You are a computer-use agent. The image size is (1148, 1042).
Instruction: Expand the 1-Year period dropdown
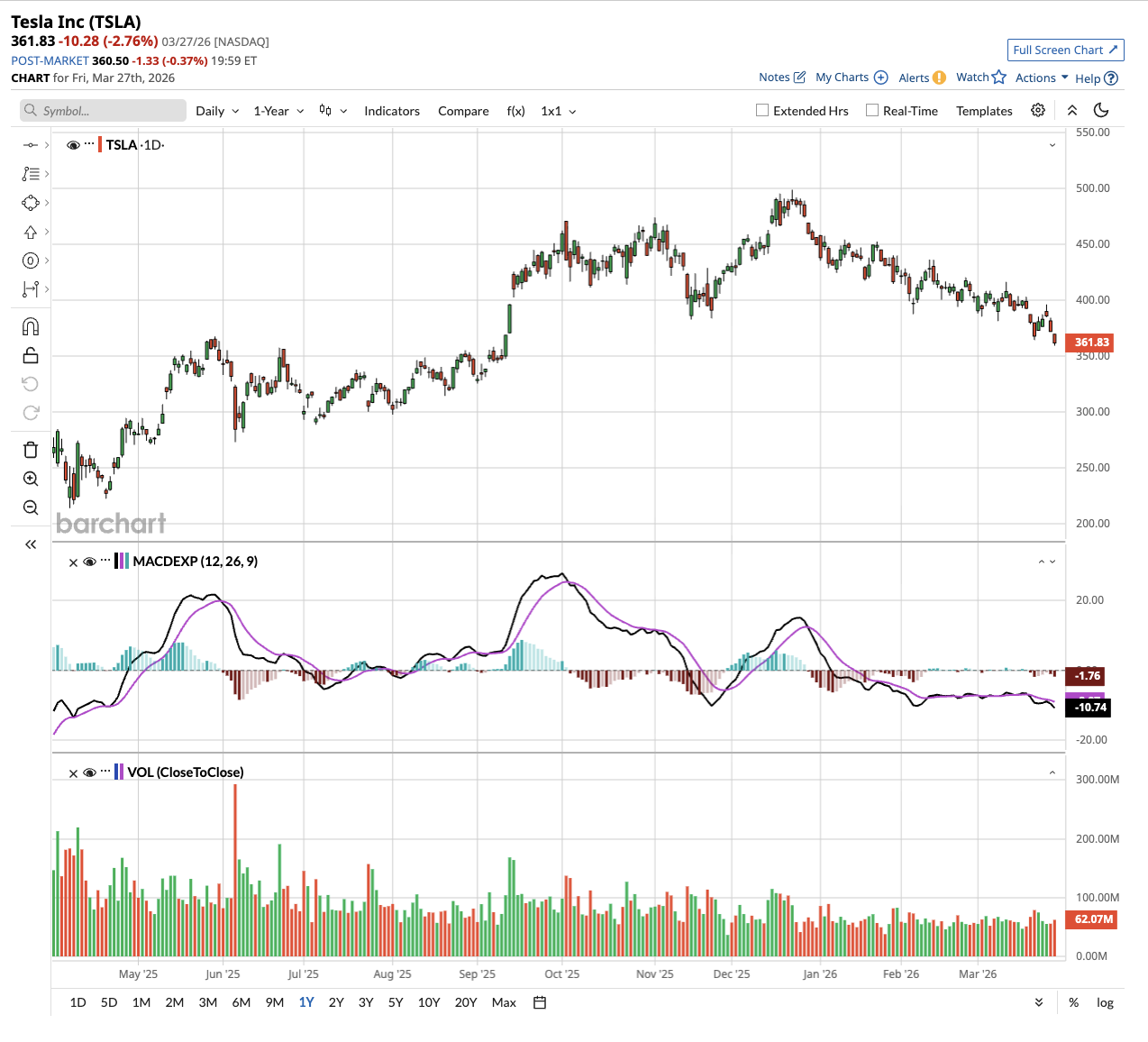278,111
